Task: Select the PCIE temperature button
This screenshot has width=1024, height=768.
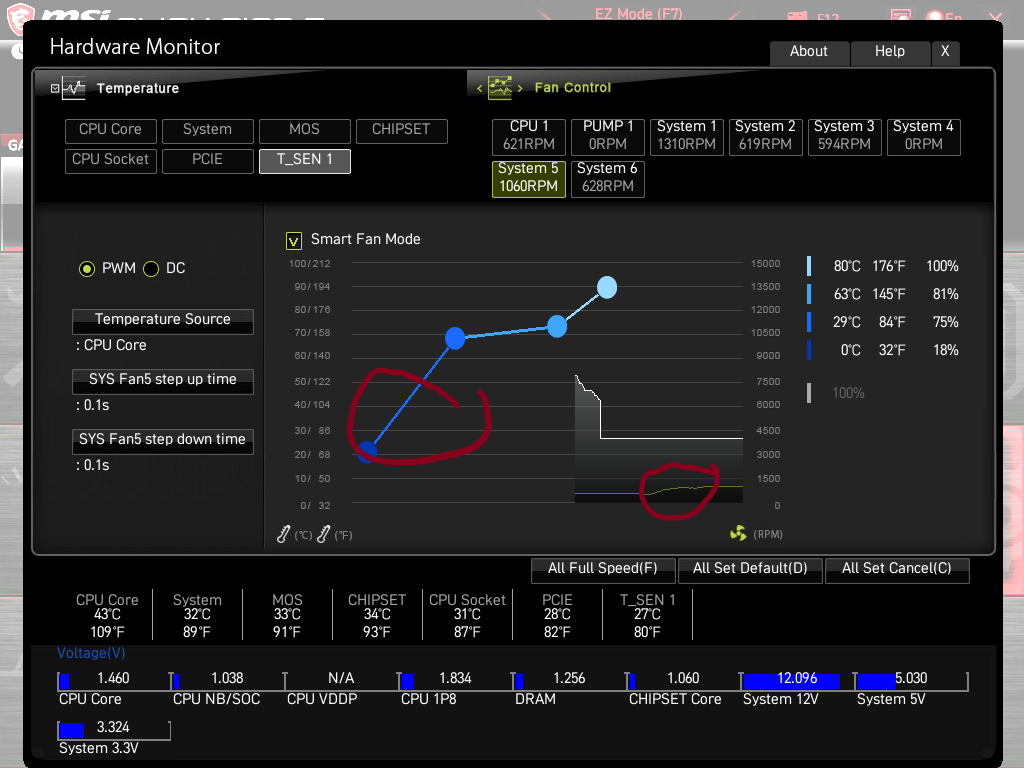Action: [x=208, y=161]
